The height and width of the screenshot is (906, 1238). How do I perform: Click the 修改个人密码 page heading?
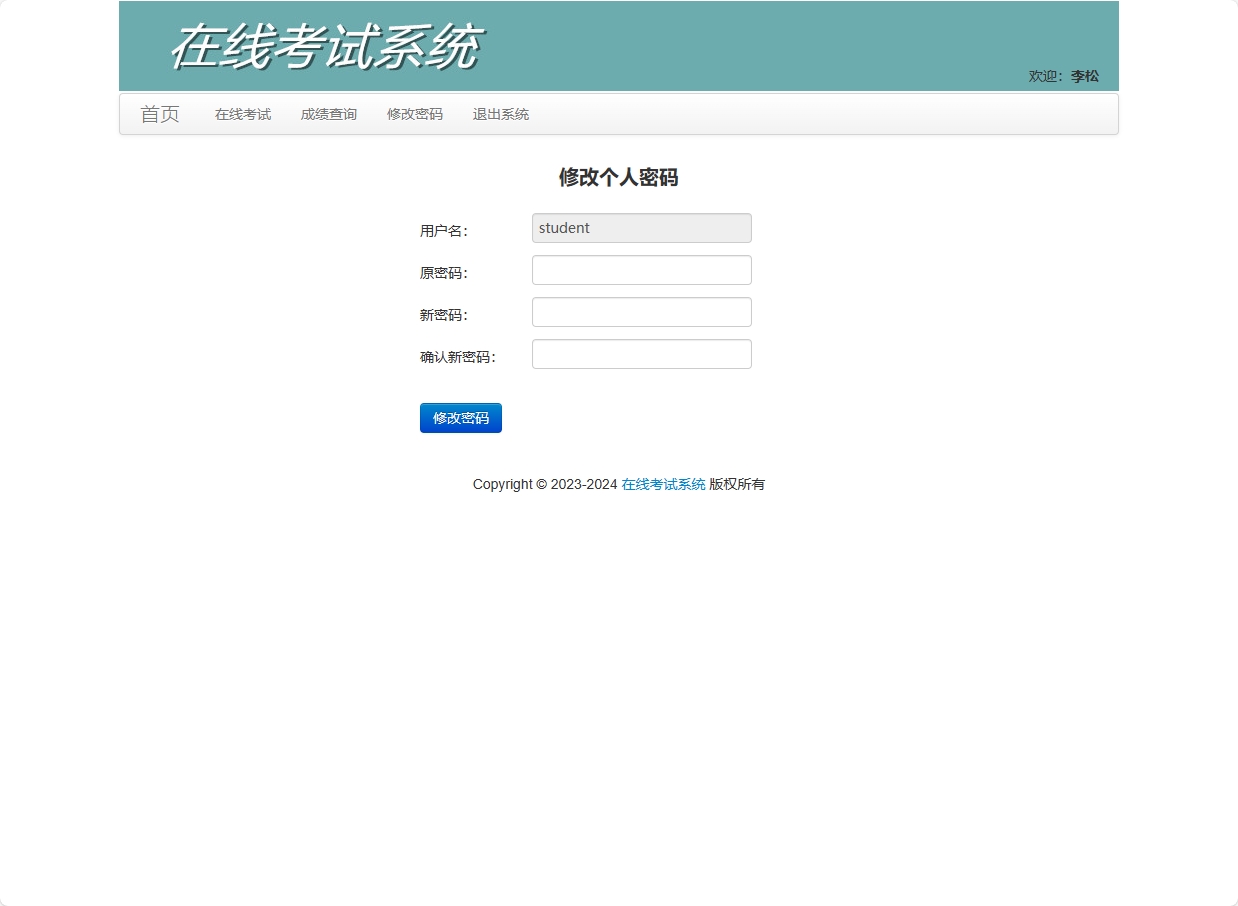tap(618, 177)
